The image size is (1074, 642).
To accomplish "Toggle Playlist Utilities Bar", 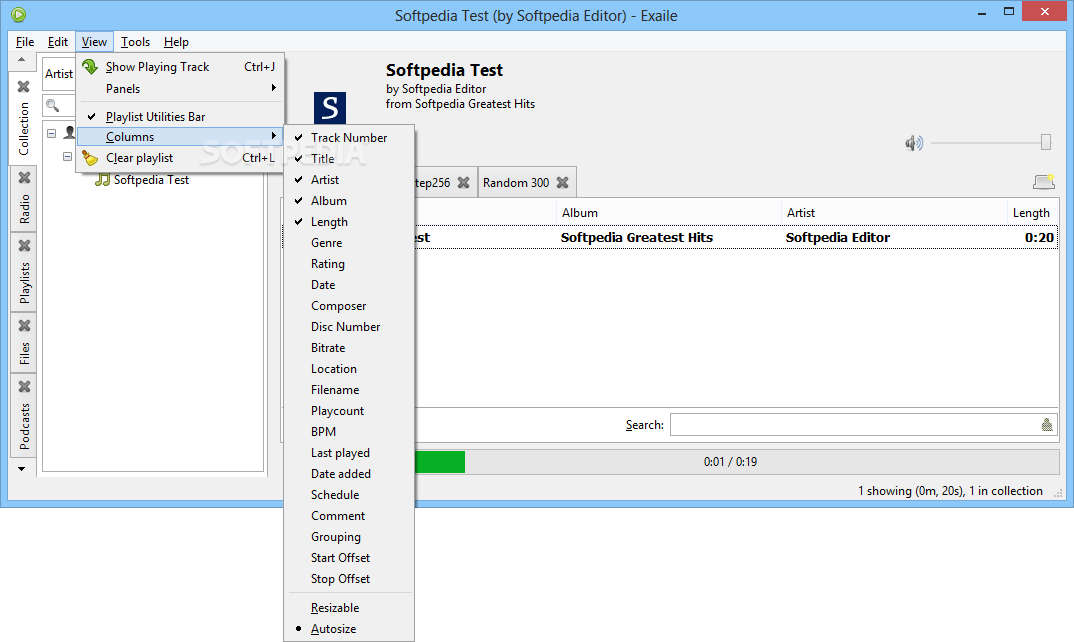I will tap(180, 116).
